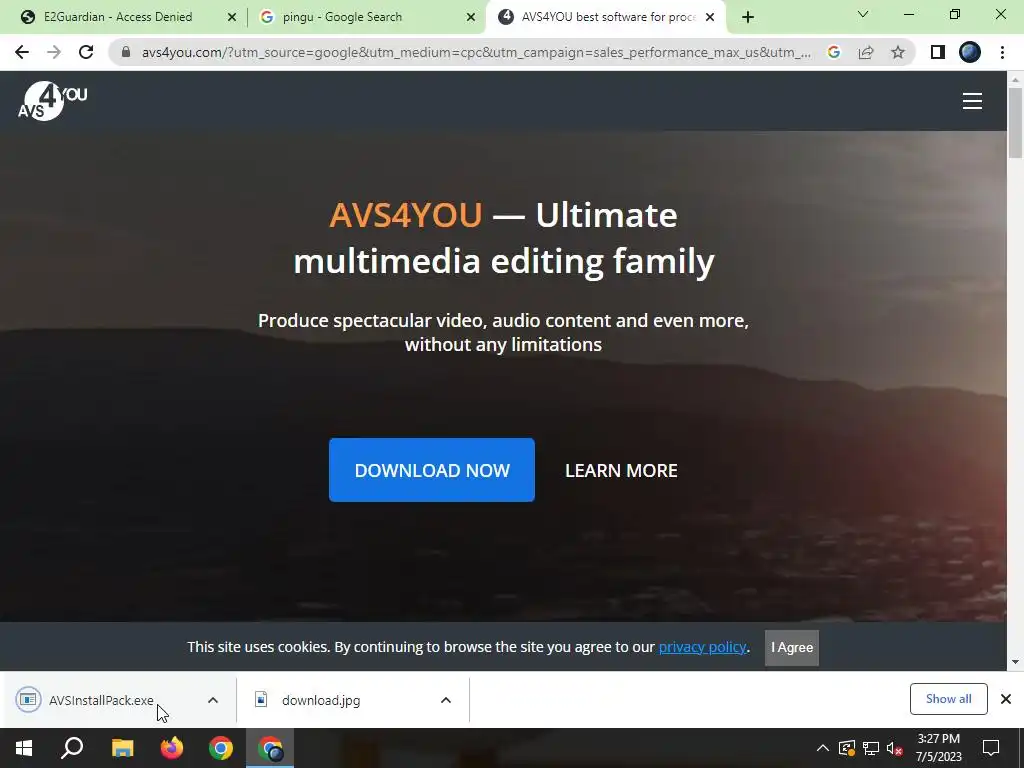The image size is (1024, 768).
Task: Click the page vertical scrollbar thumb
Action: 1015,122
